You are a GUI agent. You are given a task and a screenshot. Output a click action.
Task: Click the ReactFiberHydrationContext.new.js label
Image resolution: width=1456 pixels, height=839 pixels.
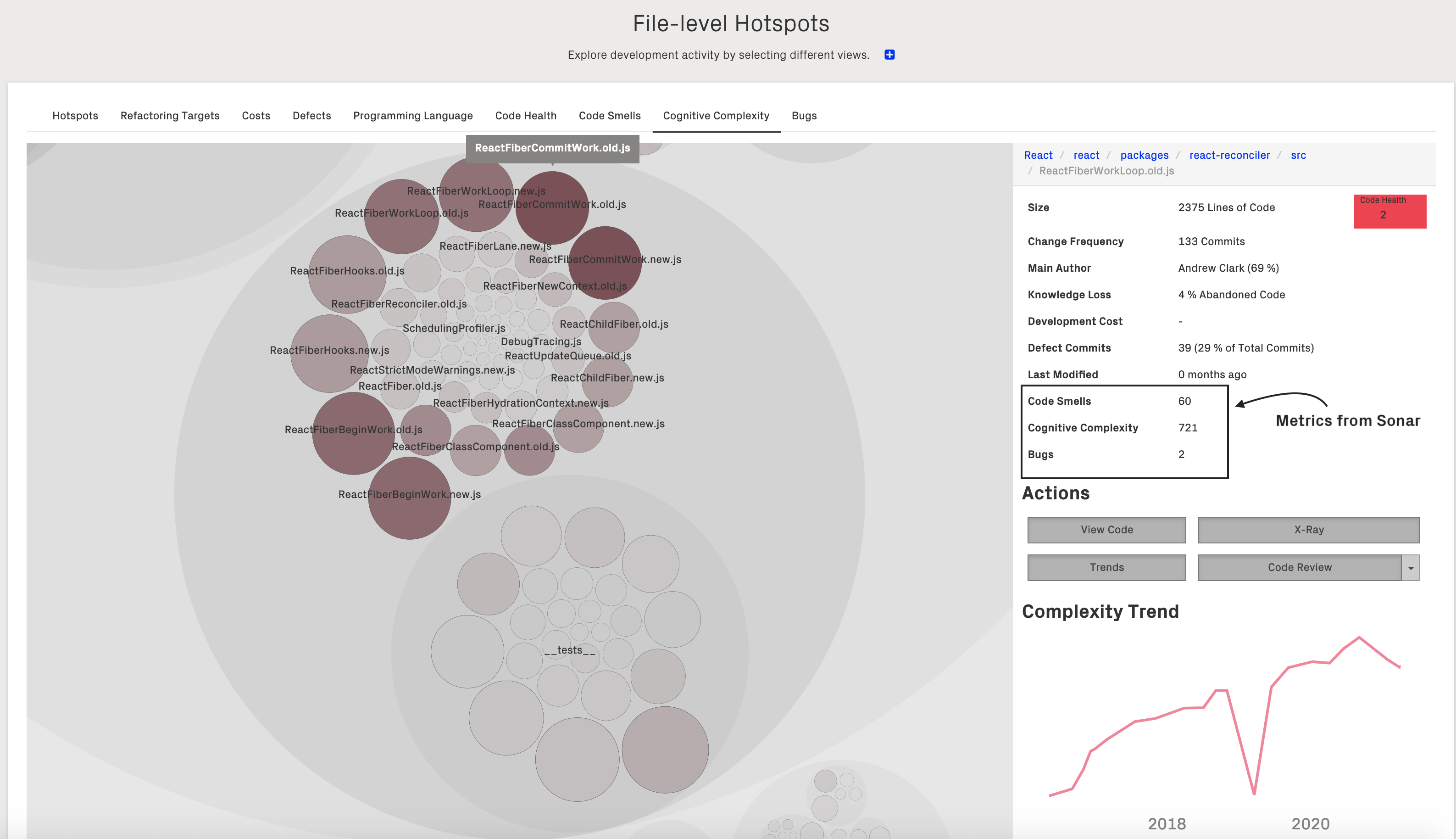[x=521, y=403]
